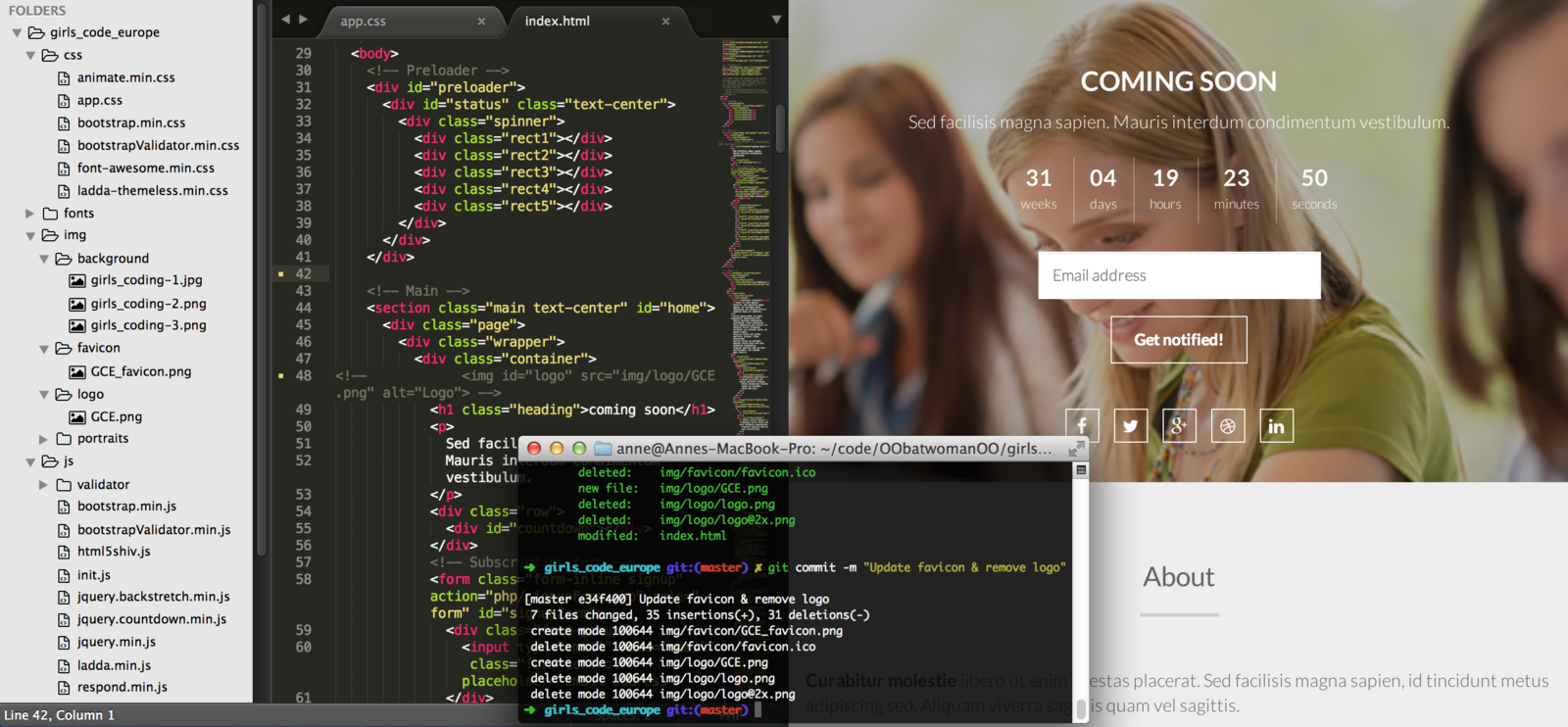Click the Facebook social icon
Screen dimensions: 1568x727
click(1082, 426)
